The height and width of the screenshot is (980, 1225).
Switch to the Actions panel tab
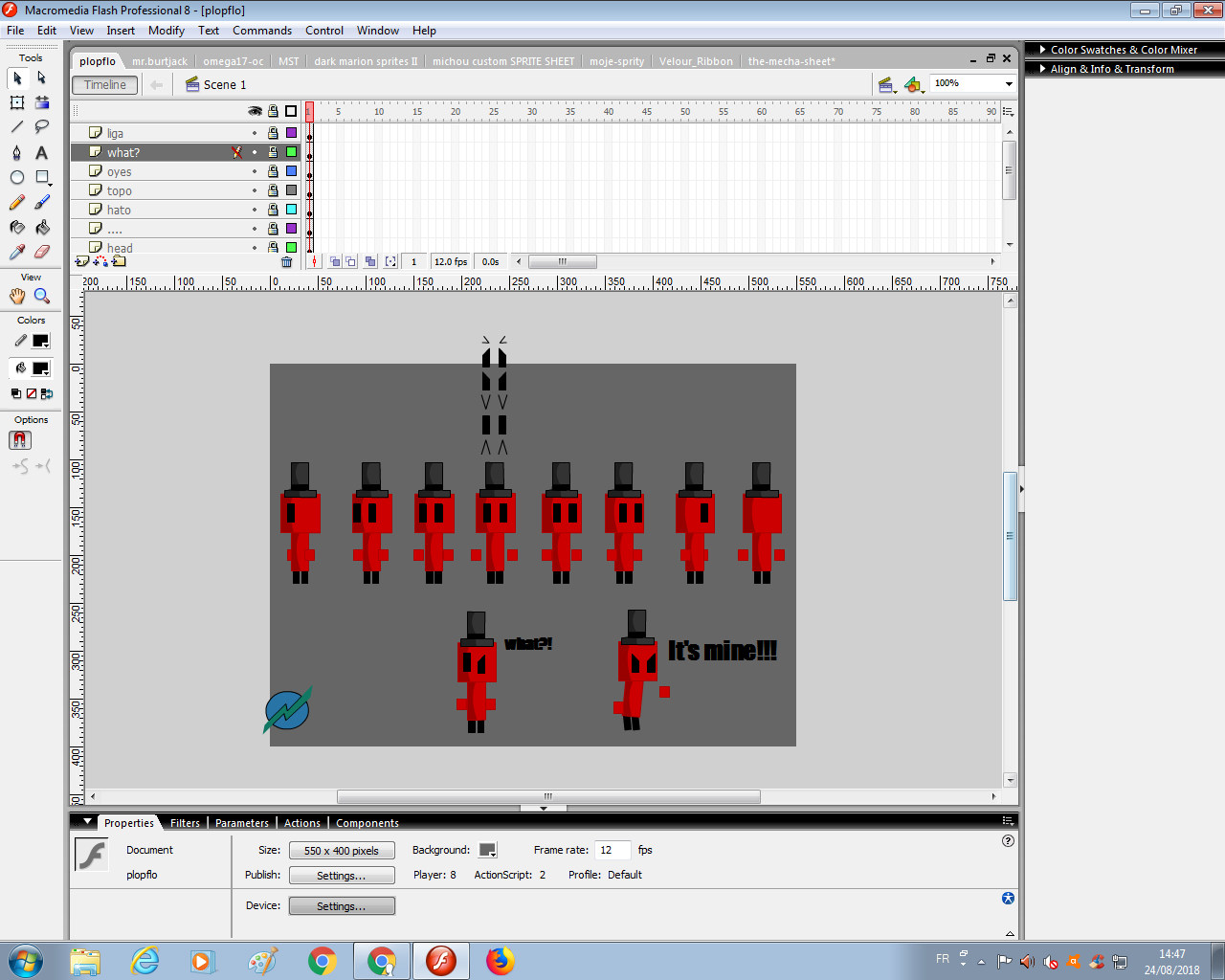coord(302,823)
